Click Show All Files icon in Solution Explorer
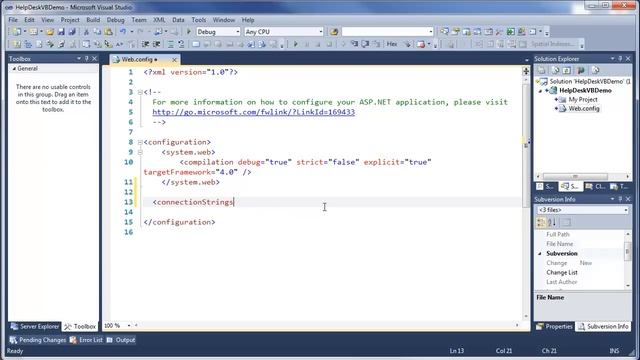Screen dimensions: 640x360 (x=555, y=70)
